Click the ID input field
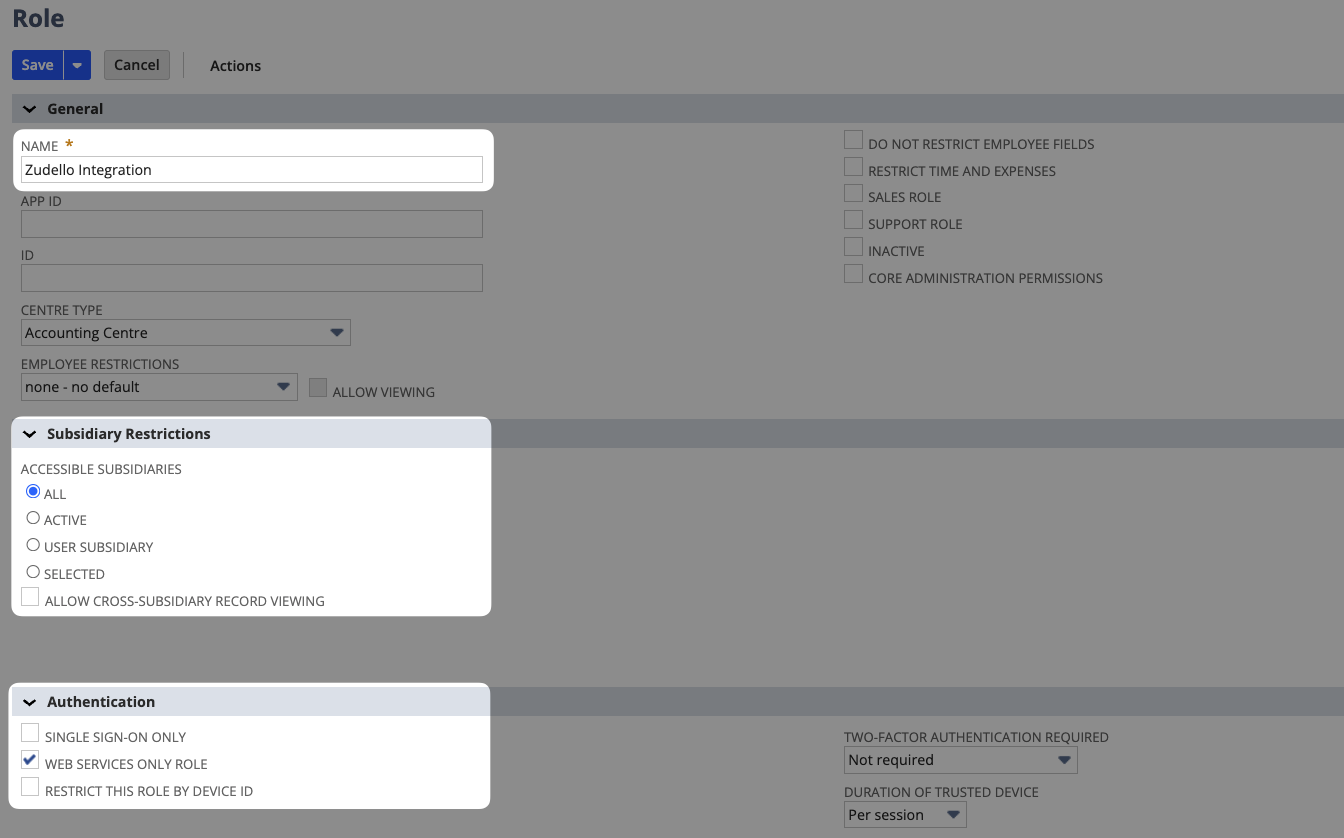 (252, 278)
